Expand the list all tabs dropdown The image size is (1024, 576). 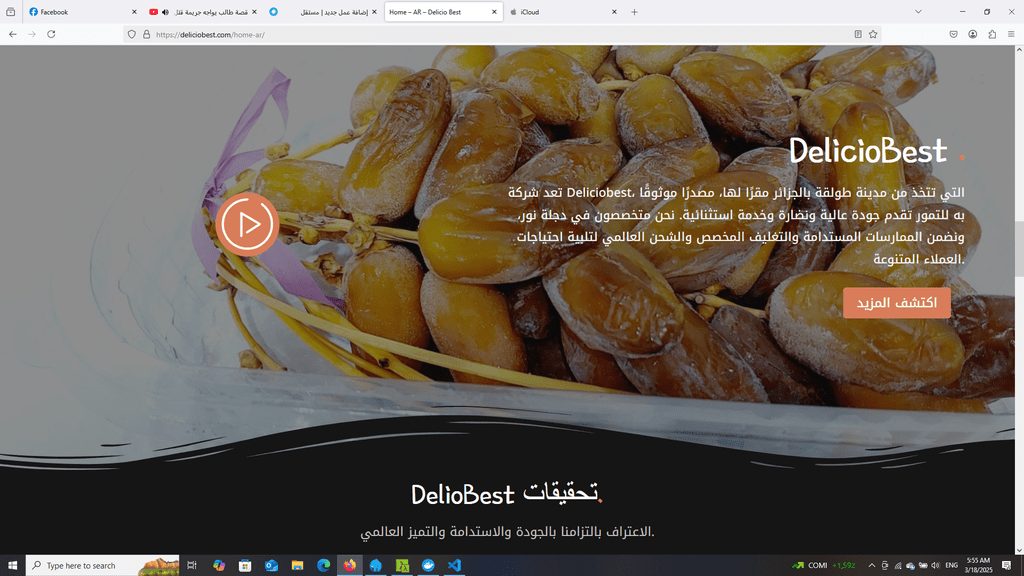point(918,12)
